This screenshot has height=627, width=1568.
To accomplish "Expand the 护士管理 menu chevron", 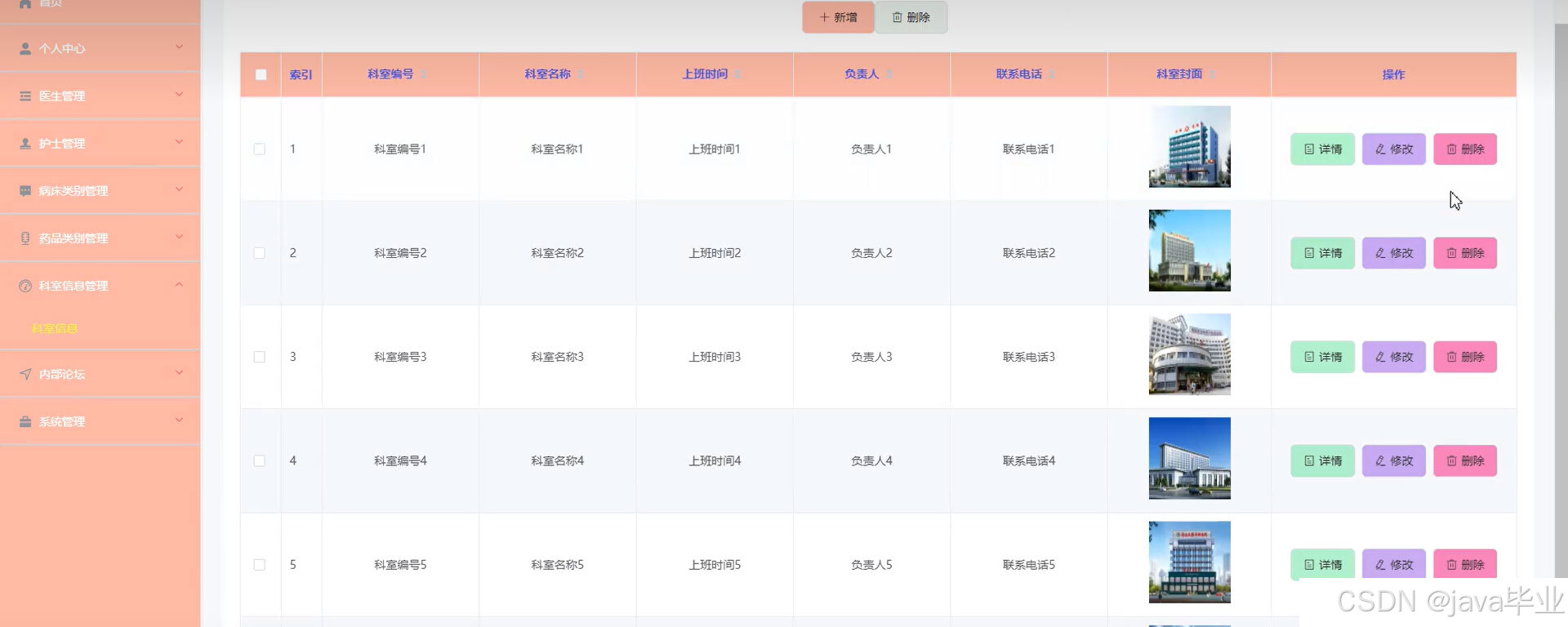I will point(179,142).
